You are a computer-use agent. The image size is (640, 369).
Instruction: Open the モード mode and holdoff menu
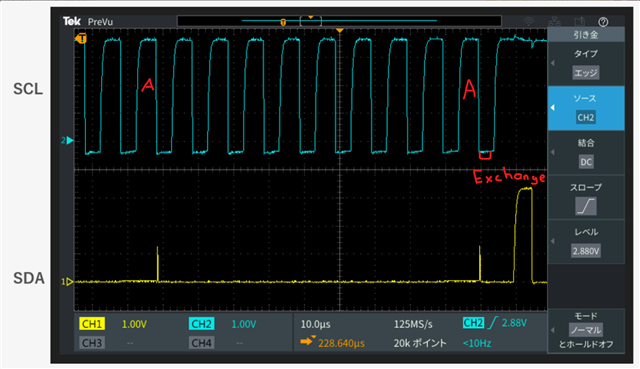586,330
